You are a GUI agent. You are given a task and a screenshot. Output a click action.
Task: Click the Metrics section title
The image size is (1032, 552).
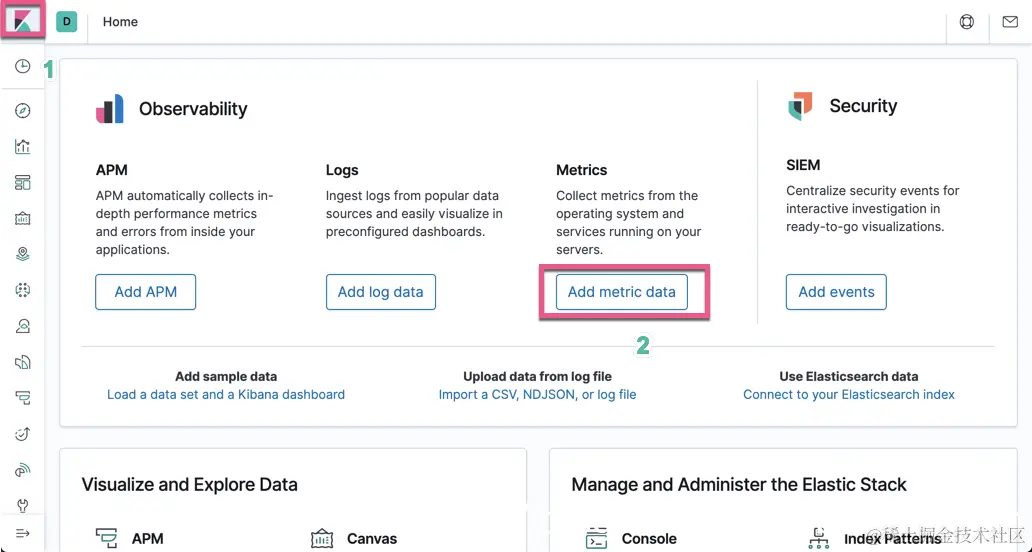tap(582, 170)
